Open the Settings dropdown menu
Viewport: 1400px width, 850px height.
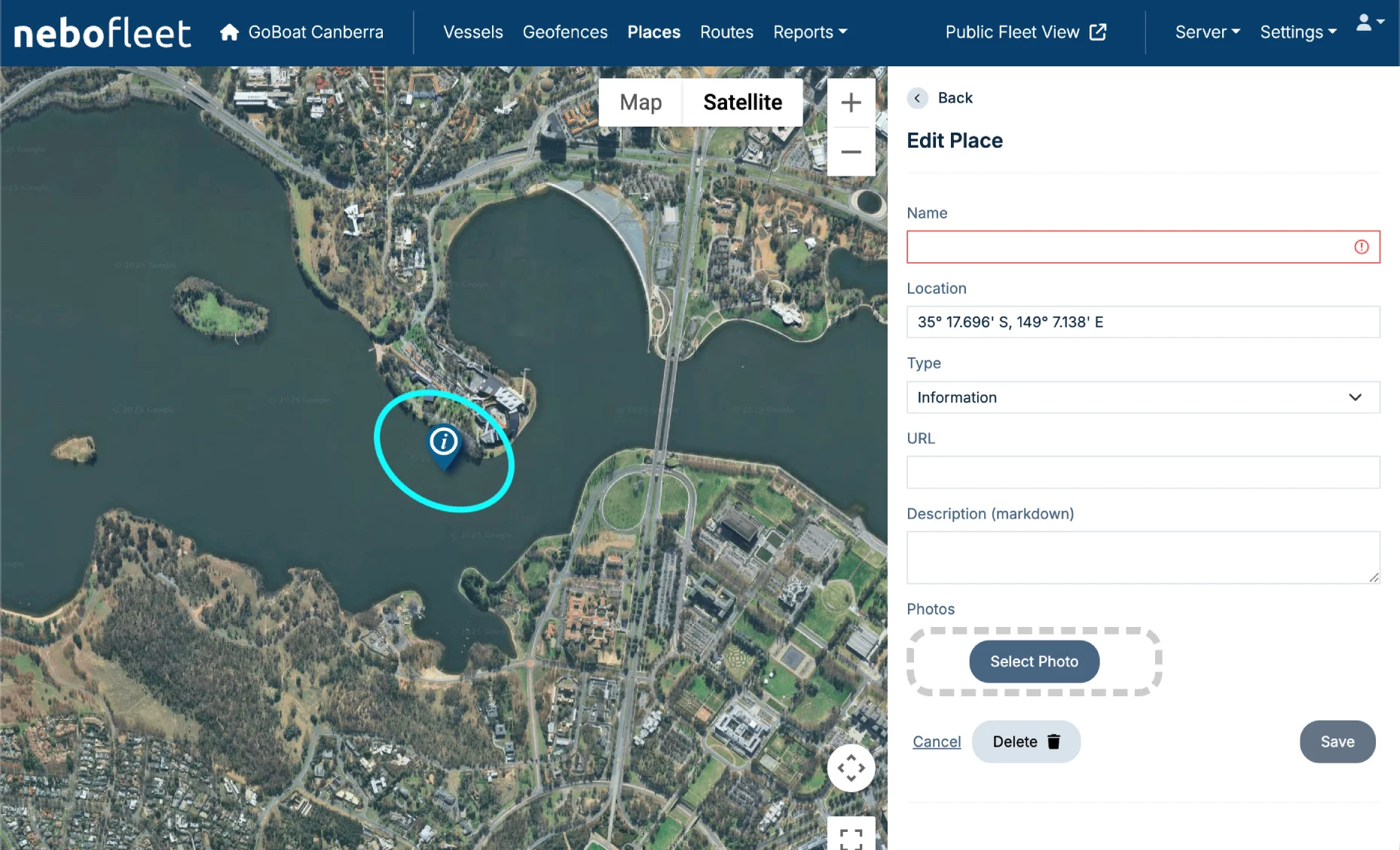(x=1298, y=32)
